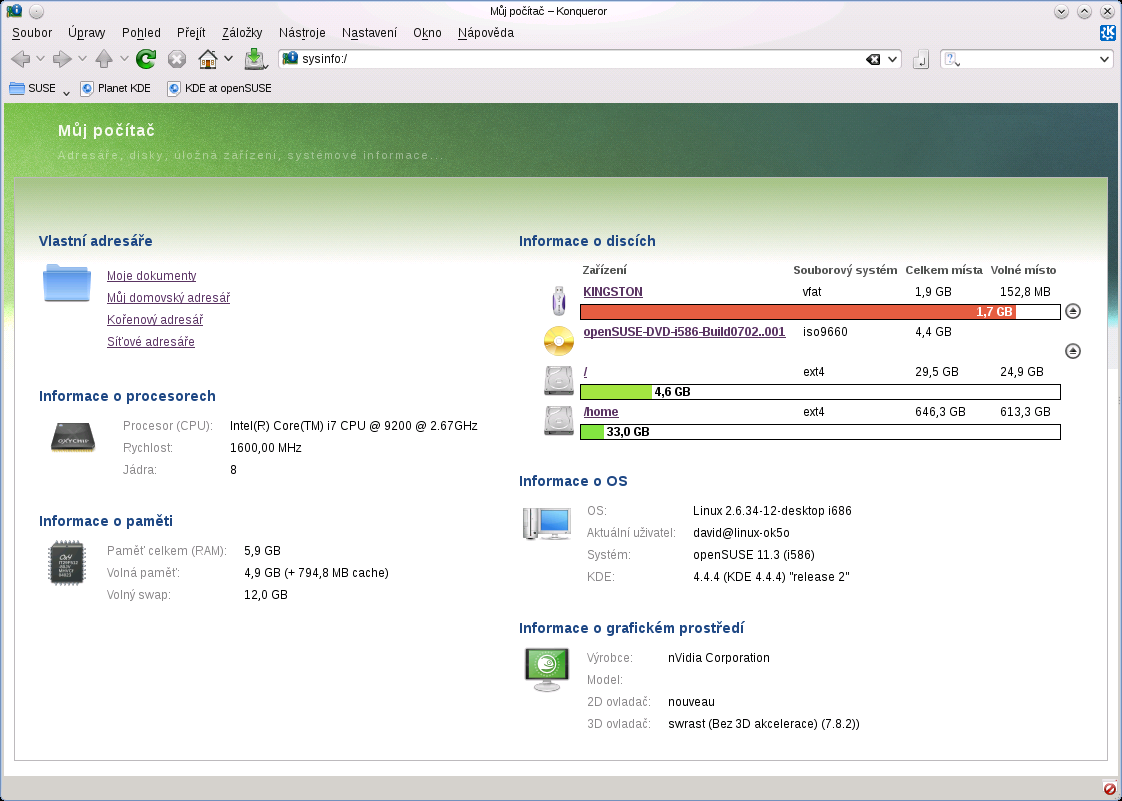1122x801 pixels.
Task: Open the Kořenový adresář link
Action: click(x=155, y=320)
